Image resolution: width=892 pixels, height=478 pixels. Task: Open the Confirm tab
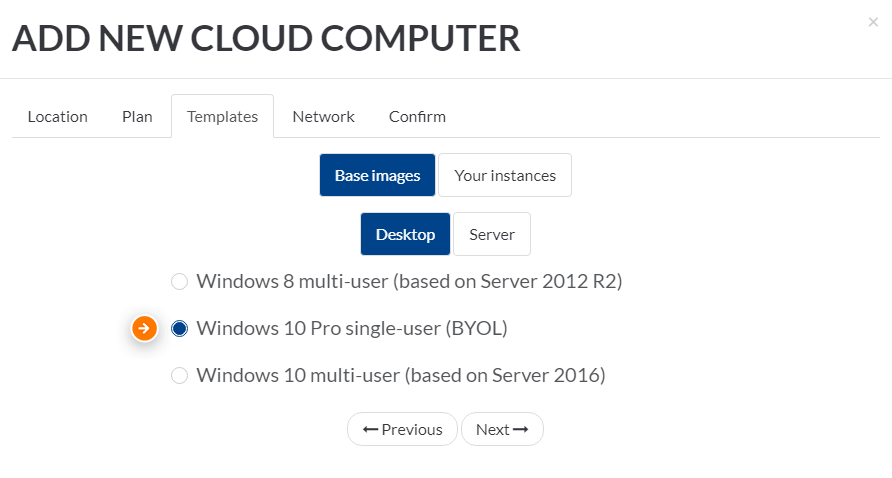(417, 117)
